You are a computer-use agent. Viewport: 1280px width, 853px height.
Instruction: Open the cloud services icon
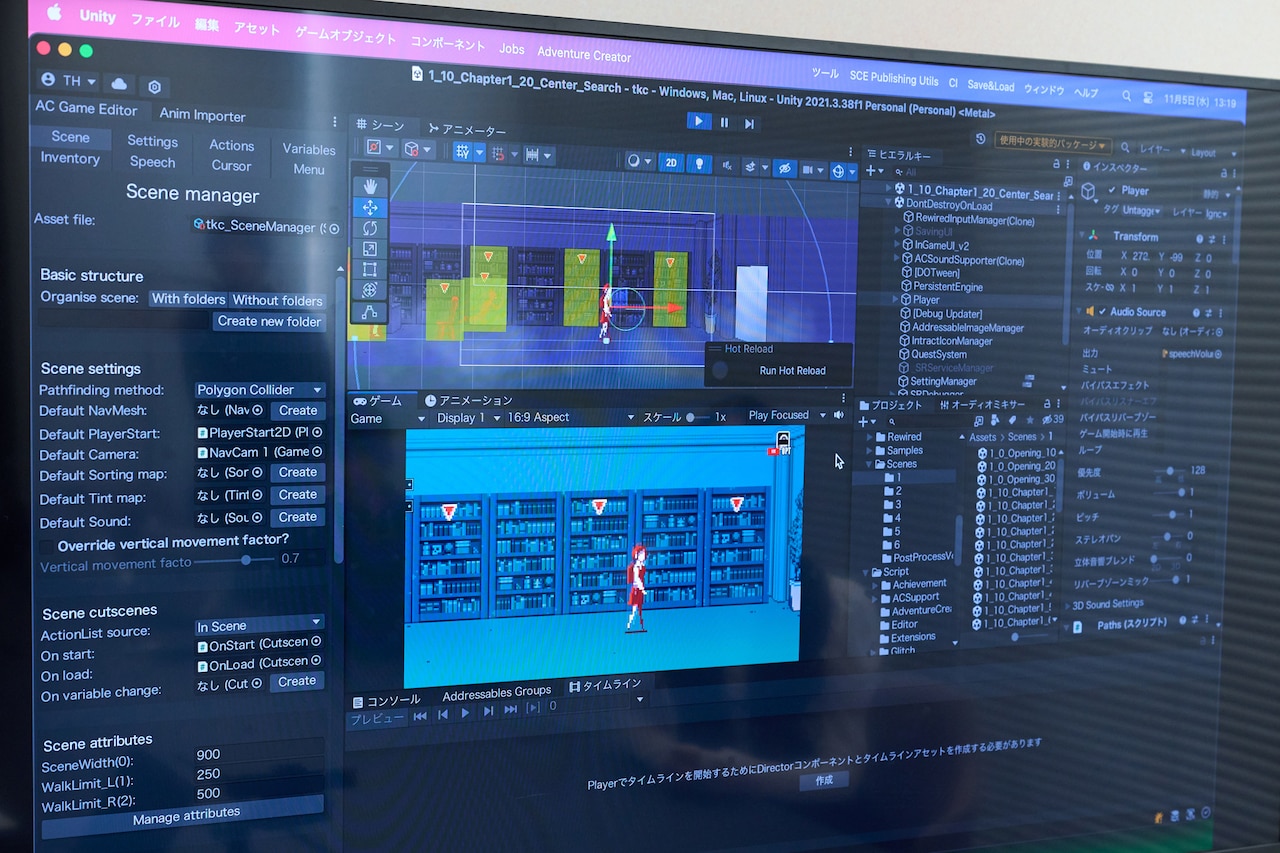120,83
